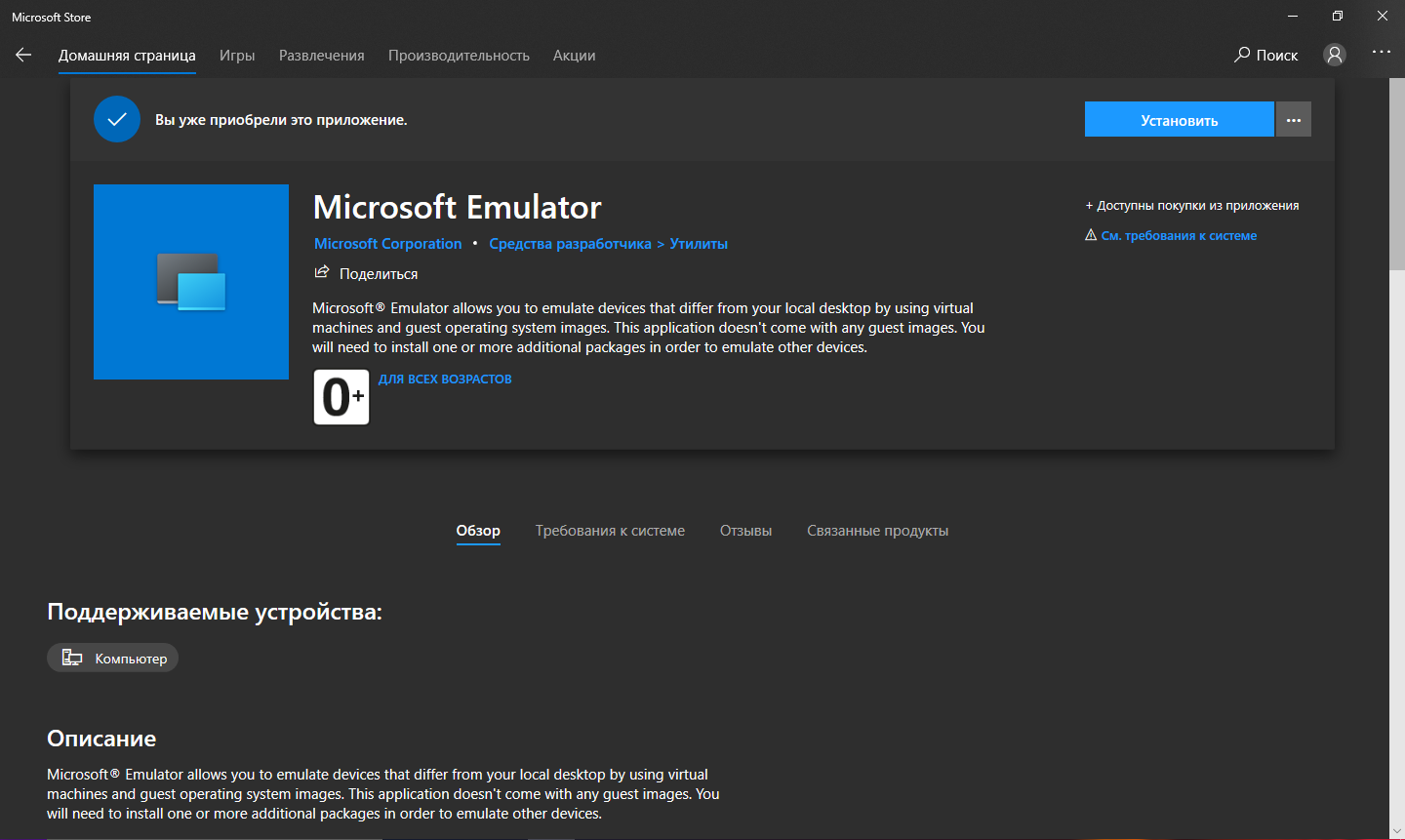Click the Установить button
This screenshot has height=840, width=1405.
pos(1180,120)
